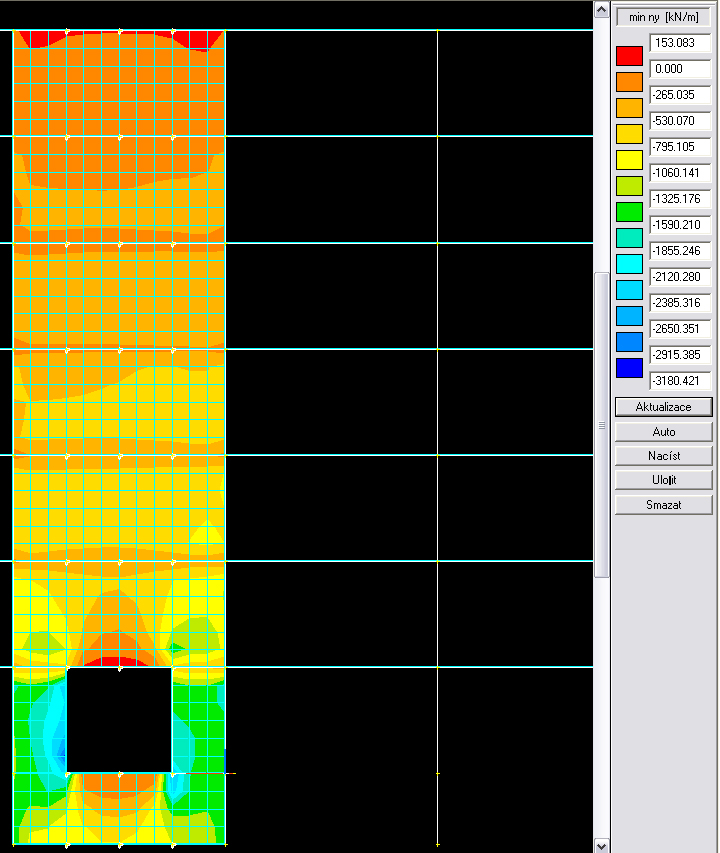Click the 0.000 value field

[680, 69]
